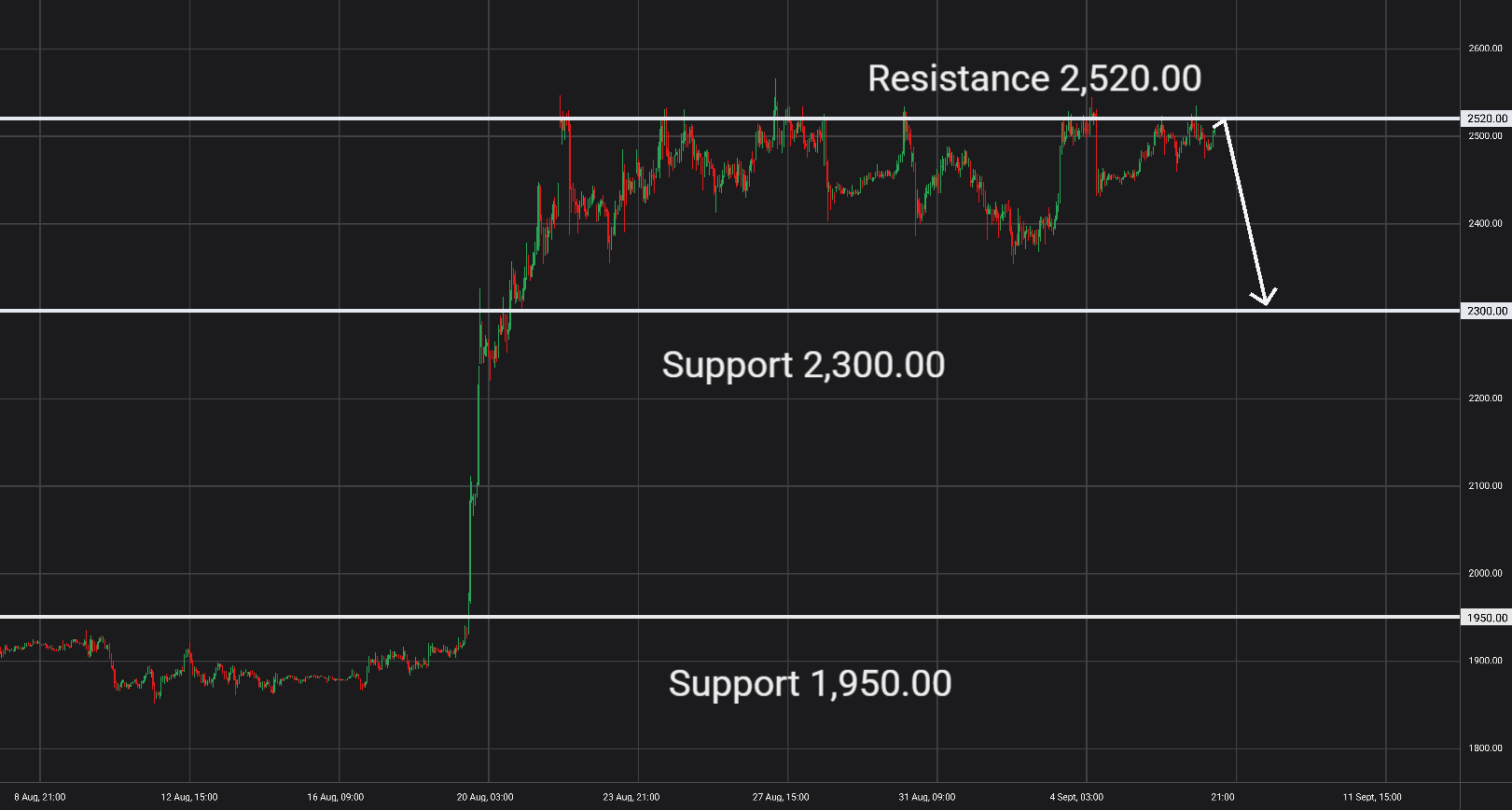The height and width of the screenshot is (810, 1512).
Task: Click the 16 Aug, 09:00 time label
Action: pyautogui.click(x=336, y=797)
